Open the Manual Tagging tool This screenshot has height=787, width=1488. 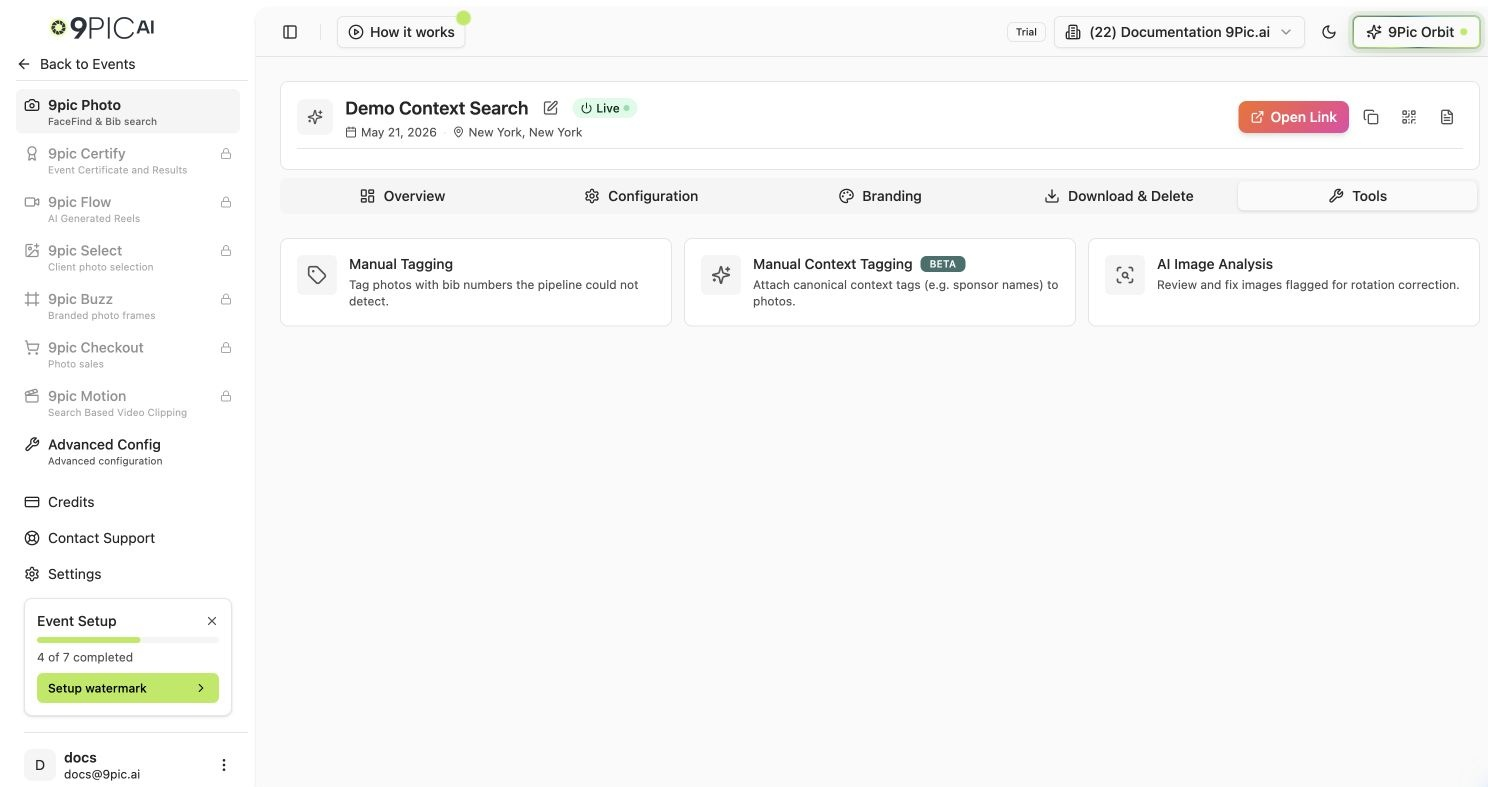476,282
